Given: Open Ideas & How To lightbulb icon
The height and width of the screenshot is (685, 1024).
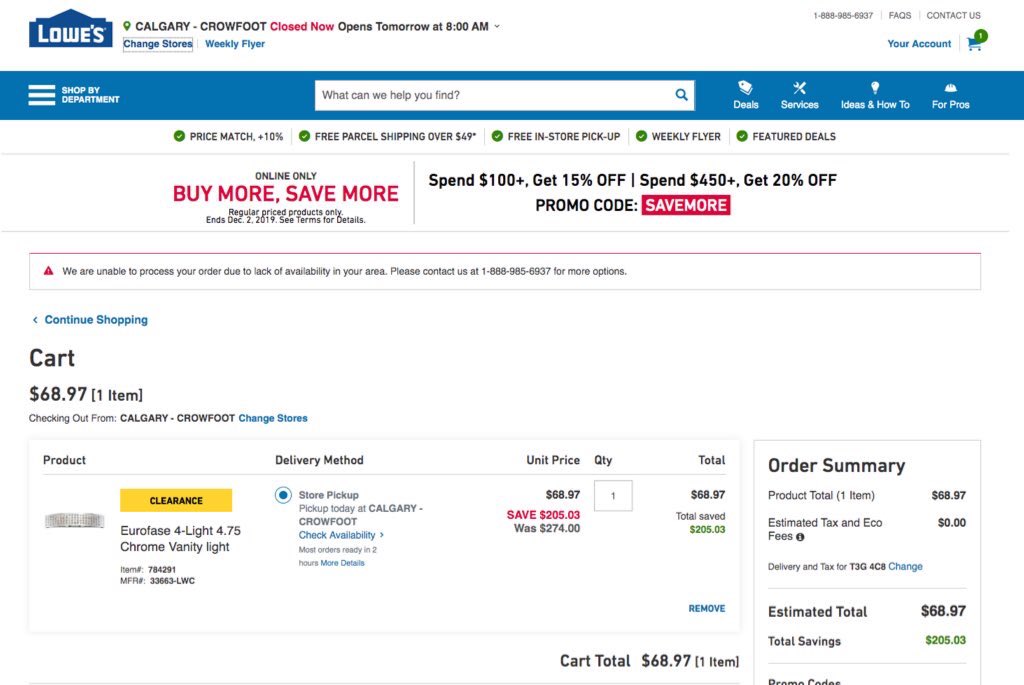Looking at the screenshot, I should click(875, 88).
